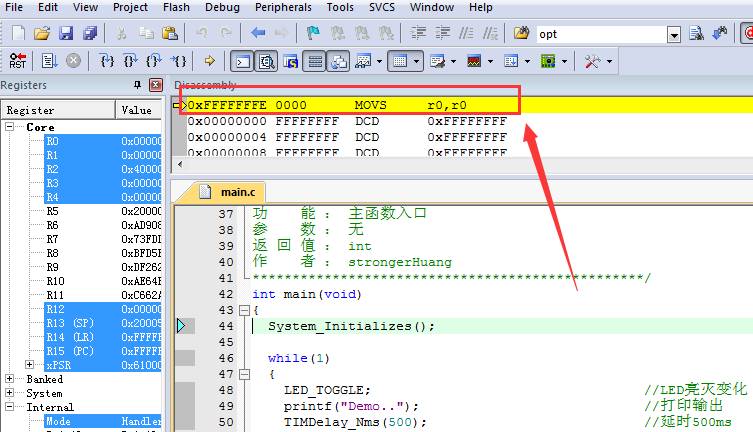Click the Step Over braces icon

tap(131, 61)
